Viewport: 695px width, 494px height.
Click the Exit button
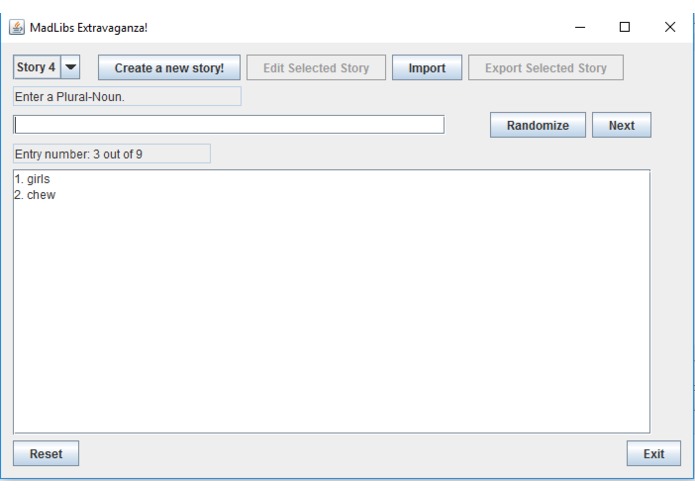[653, 453]
